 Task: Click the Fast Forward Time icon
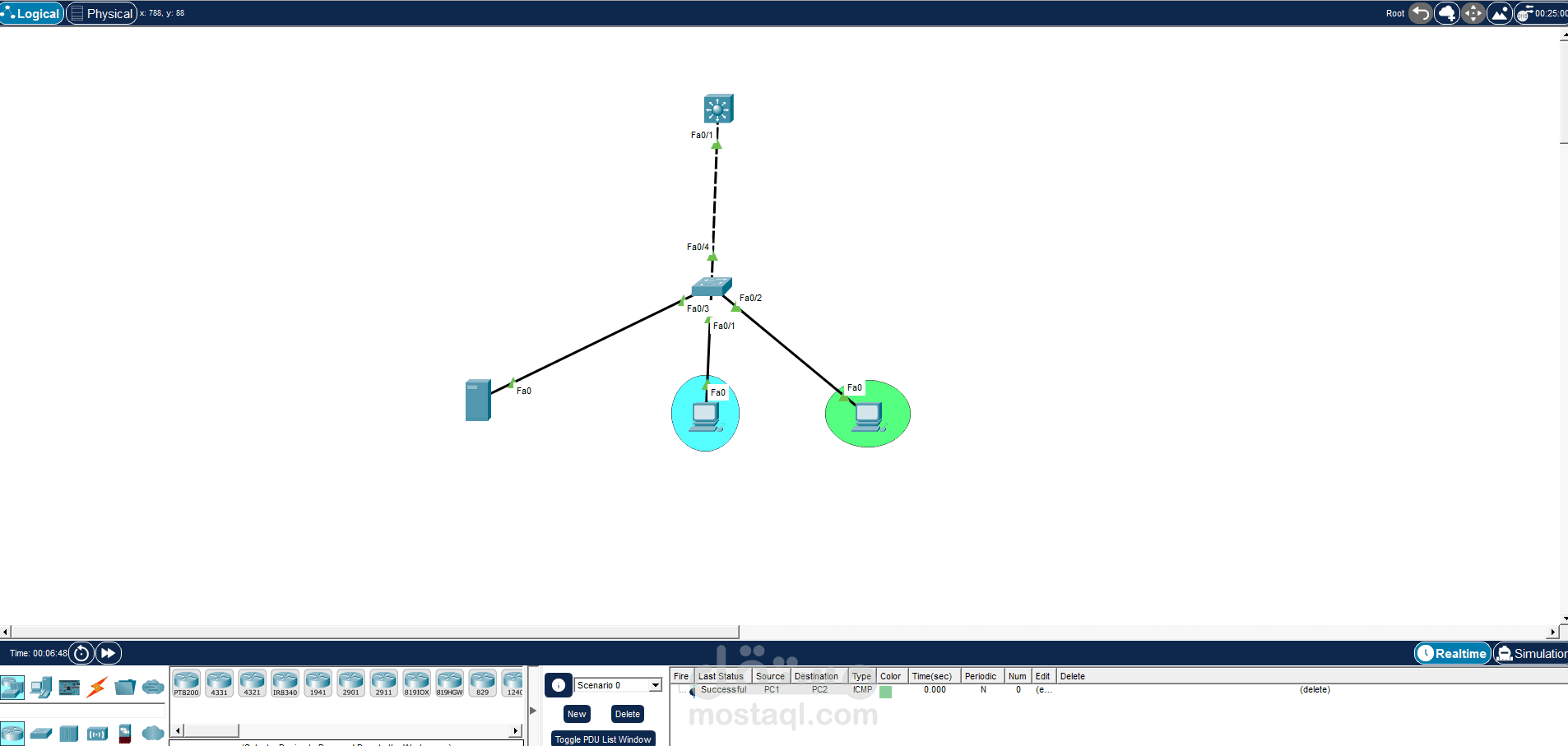tap(108, 652)
